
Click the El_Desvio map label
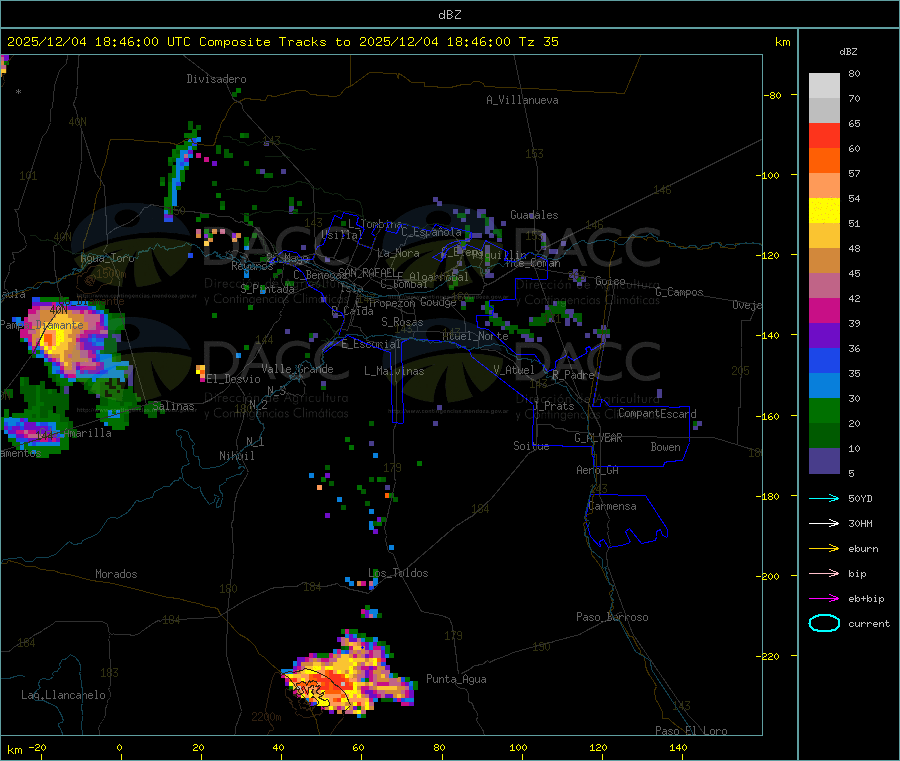(x=234, y=379)
